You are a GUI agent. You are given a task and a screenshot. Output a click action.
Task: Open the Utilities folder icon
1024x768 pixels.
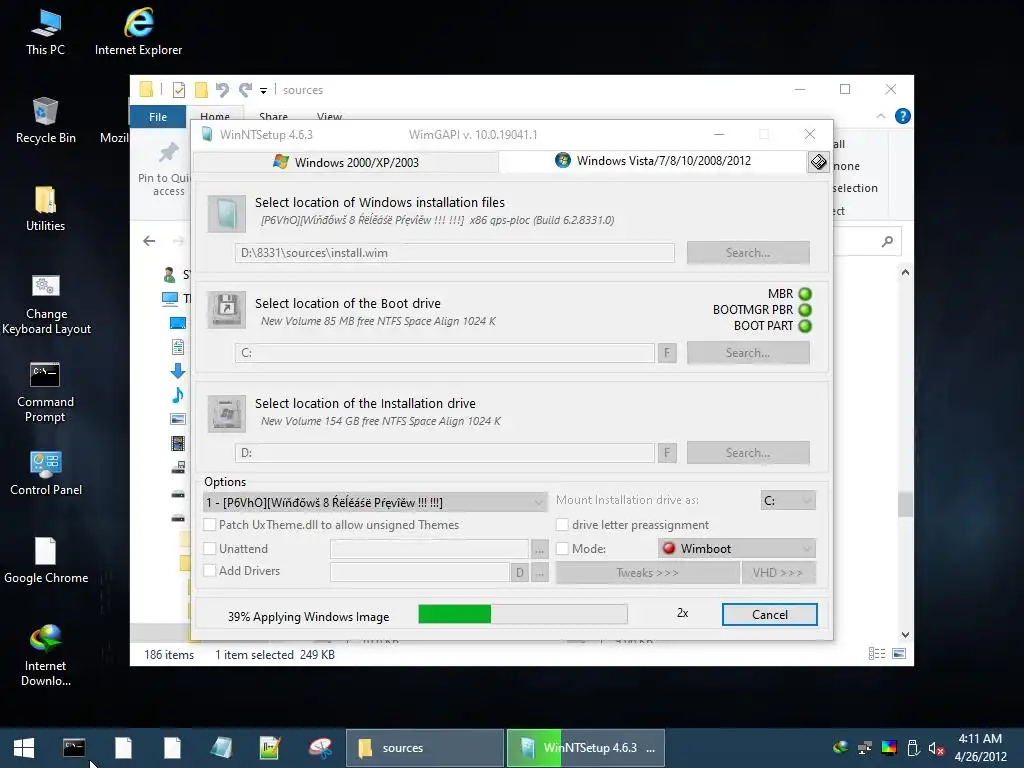(x=46, y=208)
